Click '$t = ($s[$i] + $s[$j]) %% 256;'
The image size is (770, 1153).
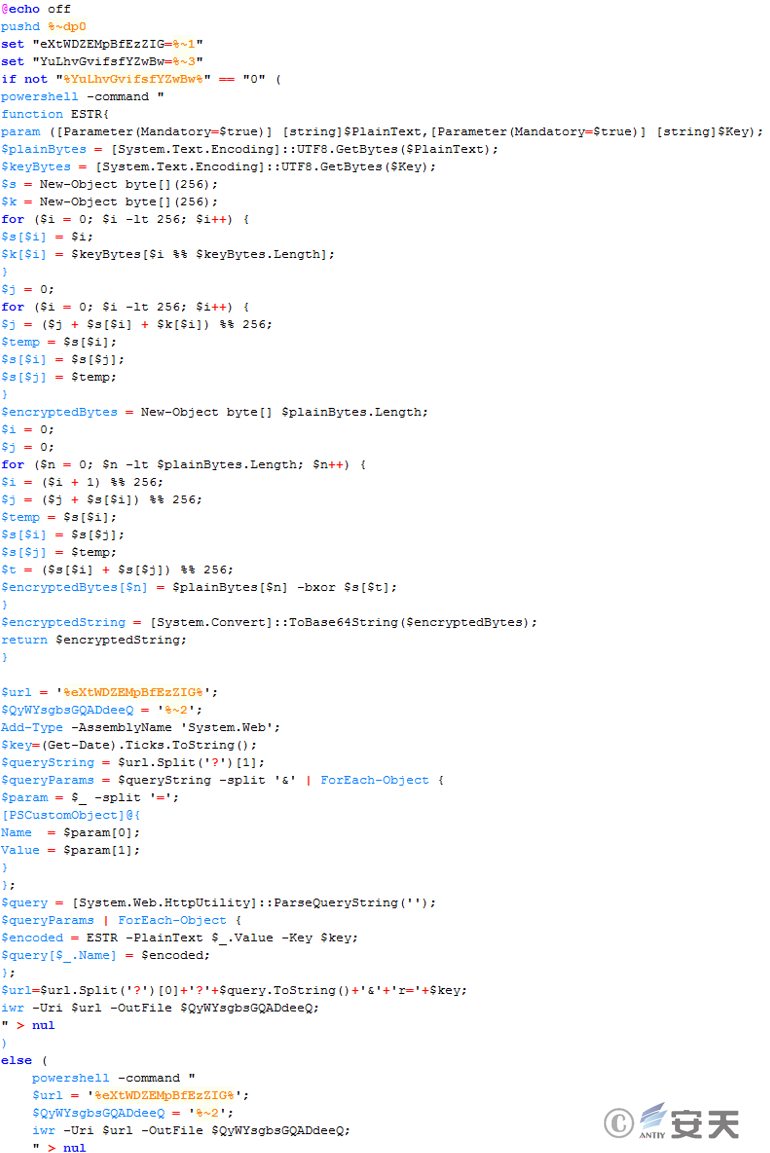click(118, 570)
